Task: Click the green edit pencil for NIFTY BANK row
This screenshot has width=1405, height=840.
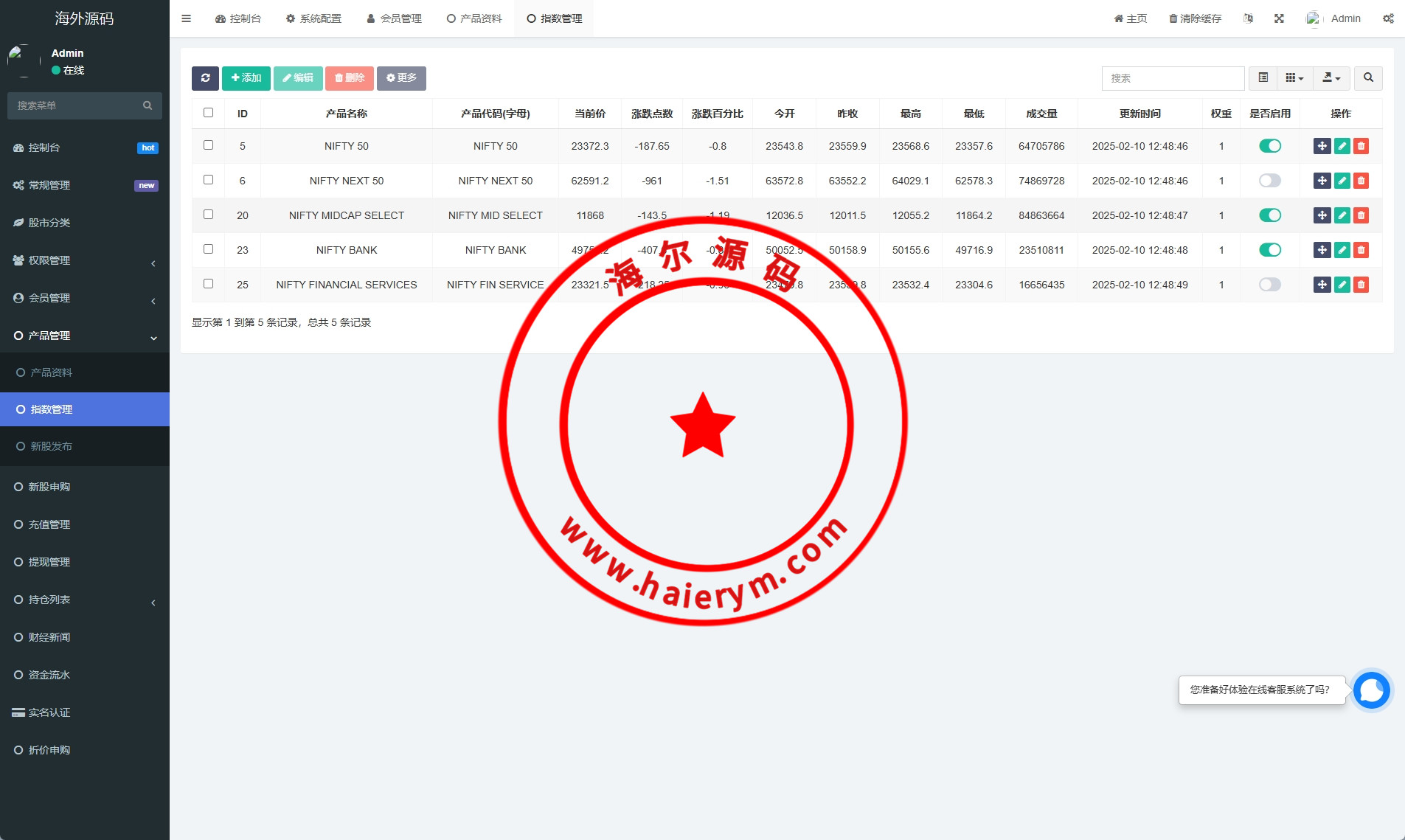Action: [1342, 250]
